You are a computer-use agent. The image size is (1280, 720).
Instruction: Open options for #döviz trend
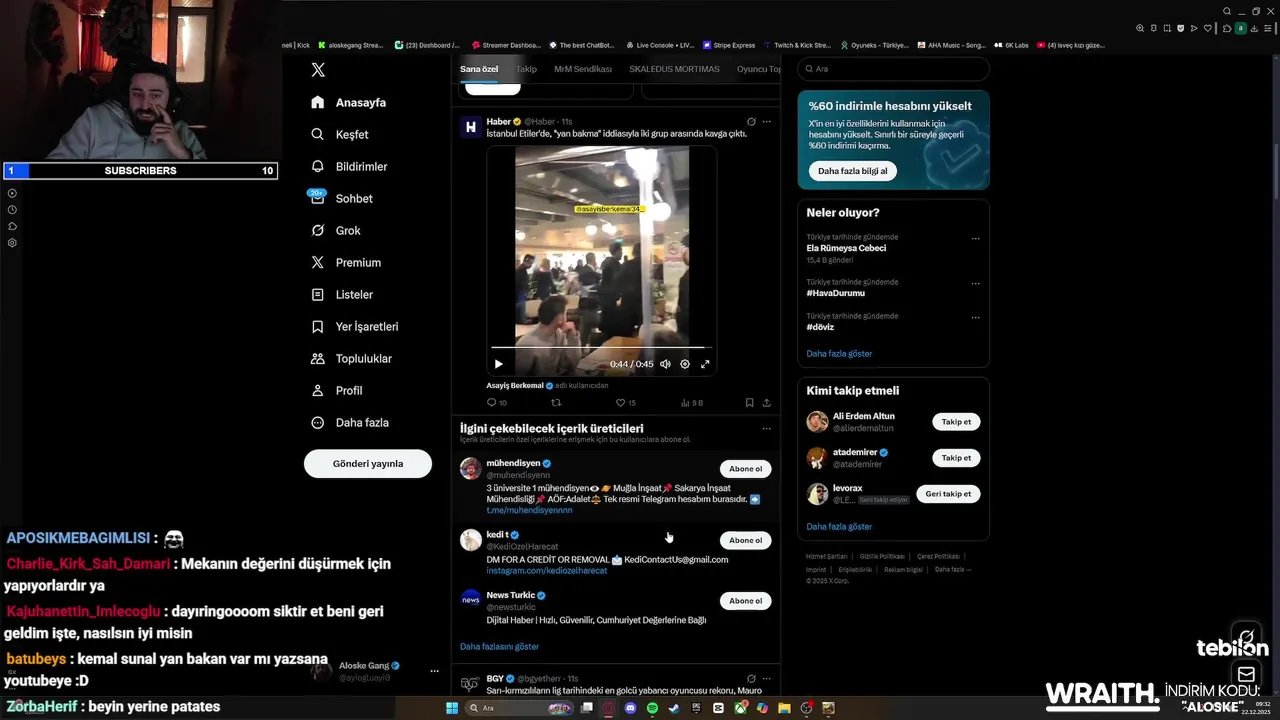(975, 317)
